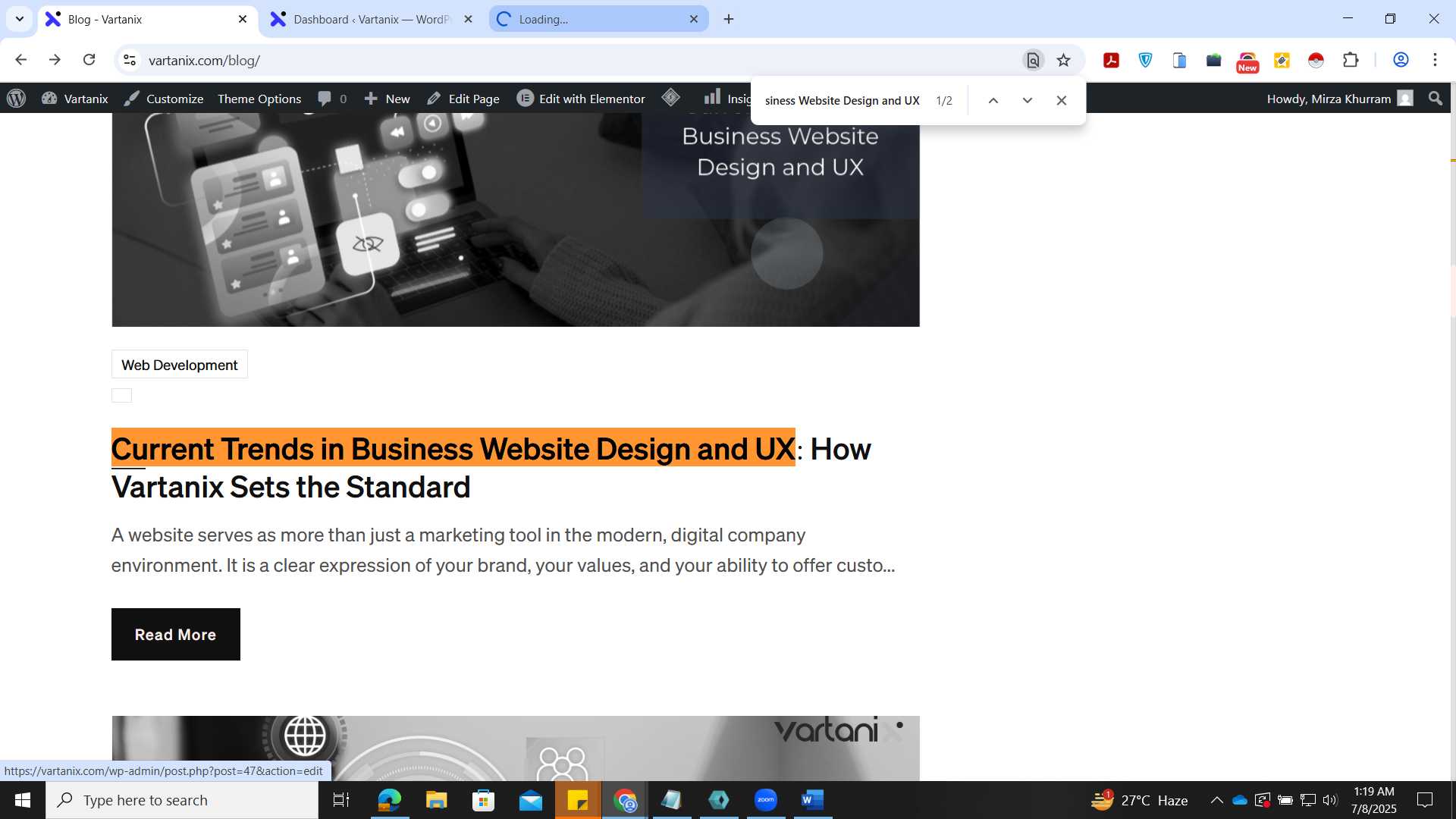
Task: Open Mail app from taskbar
Action: click(x=531, y=800)
